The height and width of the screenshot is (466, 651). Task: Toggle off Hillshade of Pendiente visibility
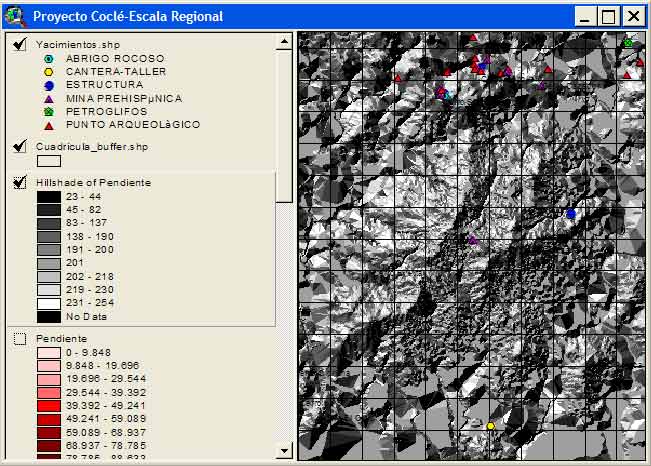pyautogui.click(x=19, y=183)
